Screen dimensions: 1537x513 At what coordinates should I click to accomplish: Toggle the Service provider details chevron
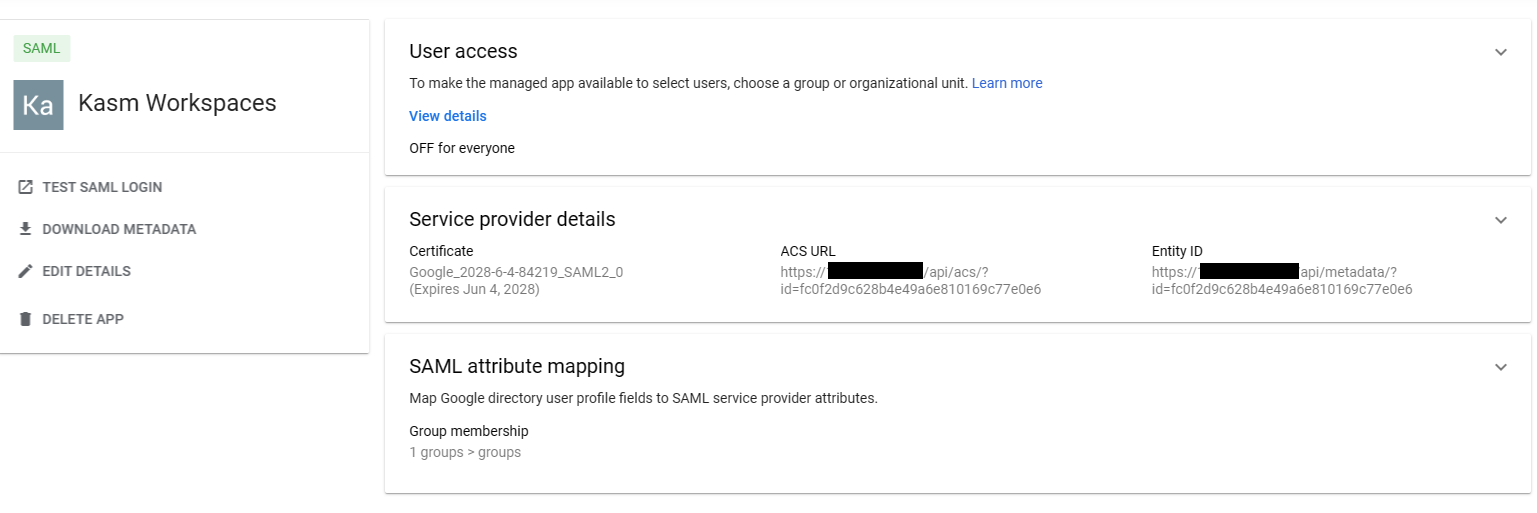click(x=1500, y=220)
